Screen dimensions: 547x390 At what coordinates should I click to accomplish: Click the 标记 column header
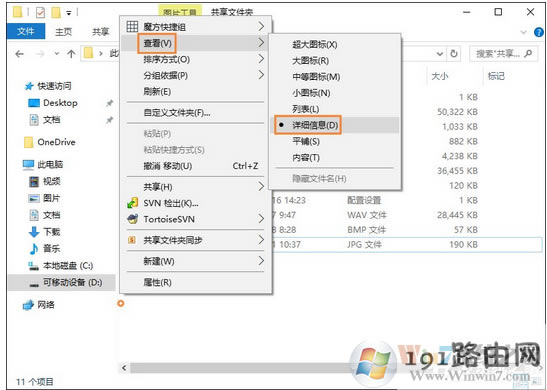496,76
